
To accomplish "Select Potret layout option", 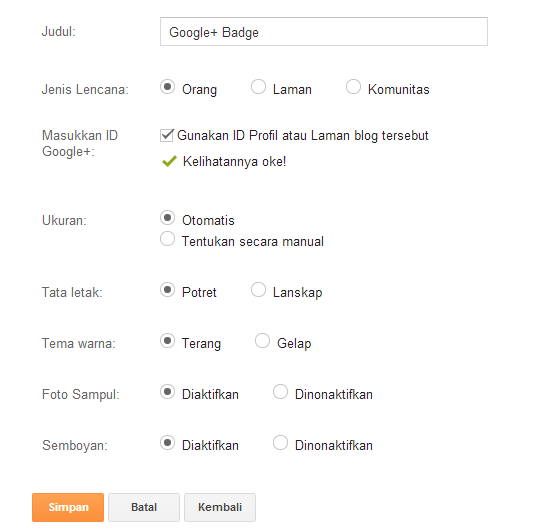I will pyautogui.click(x=167, y=290).
